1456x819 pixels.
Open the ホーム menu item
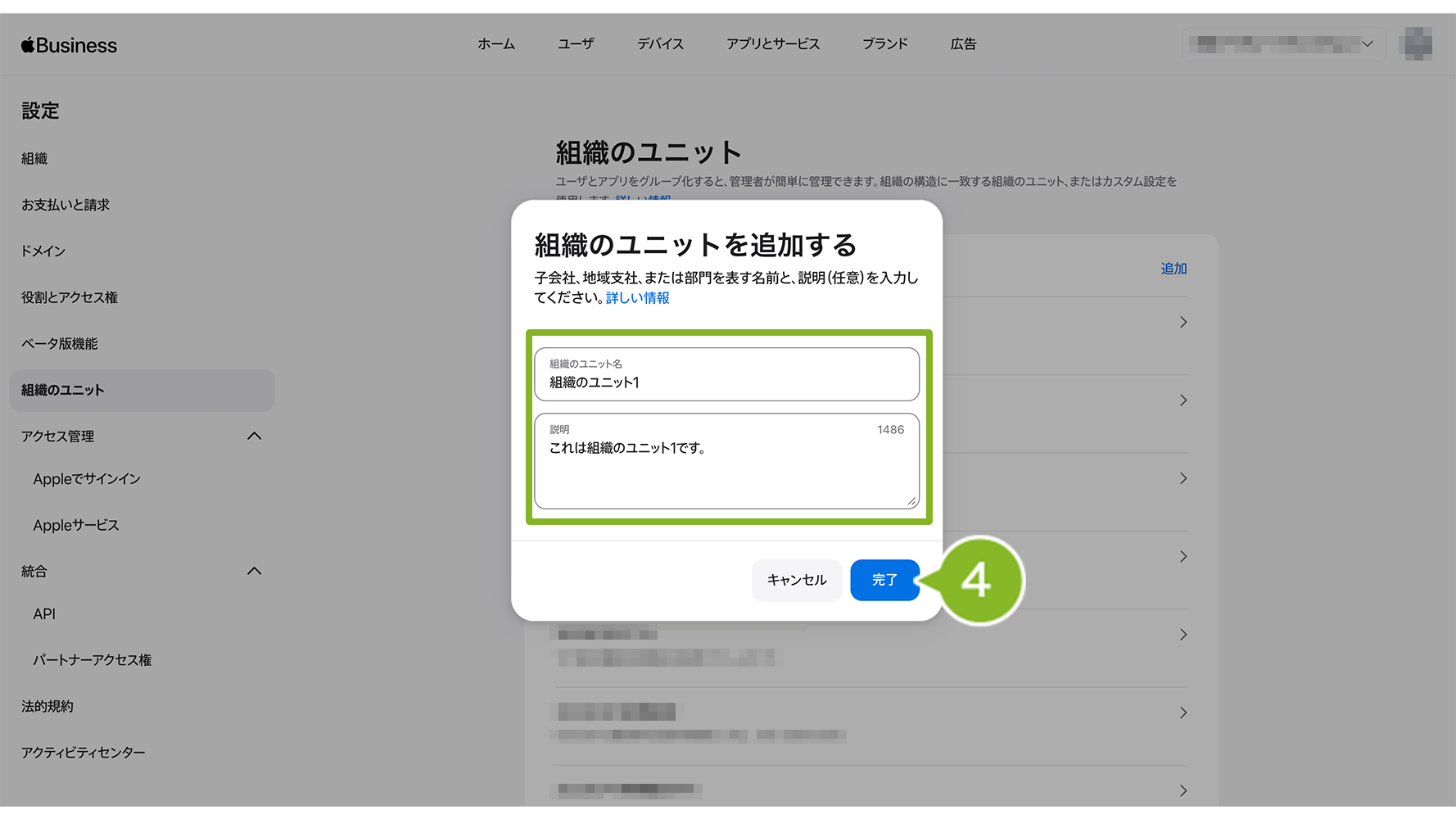496,44
